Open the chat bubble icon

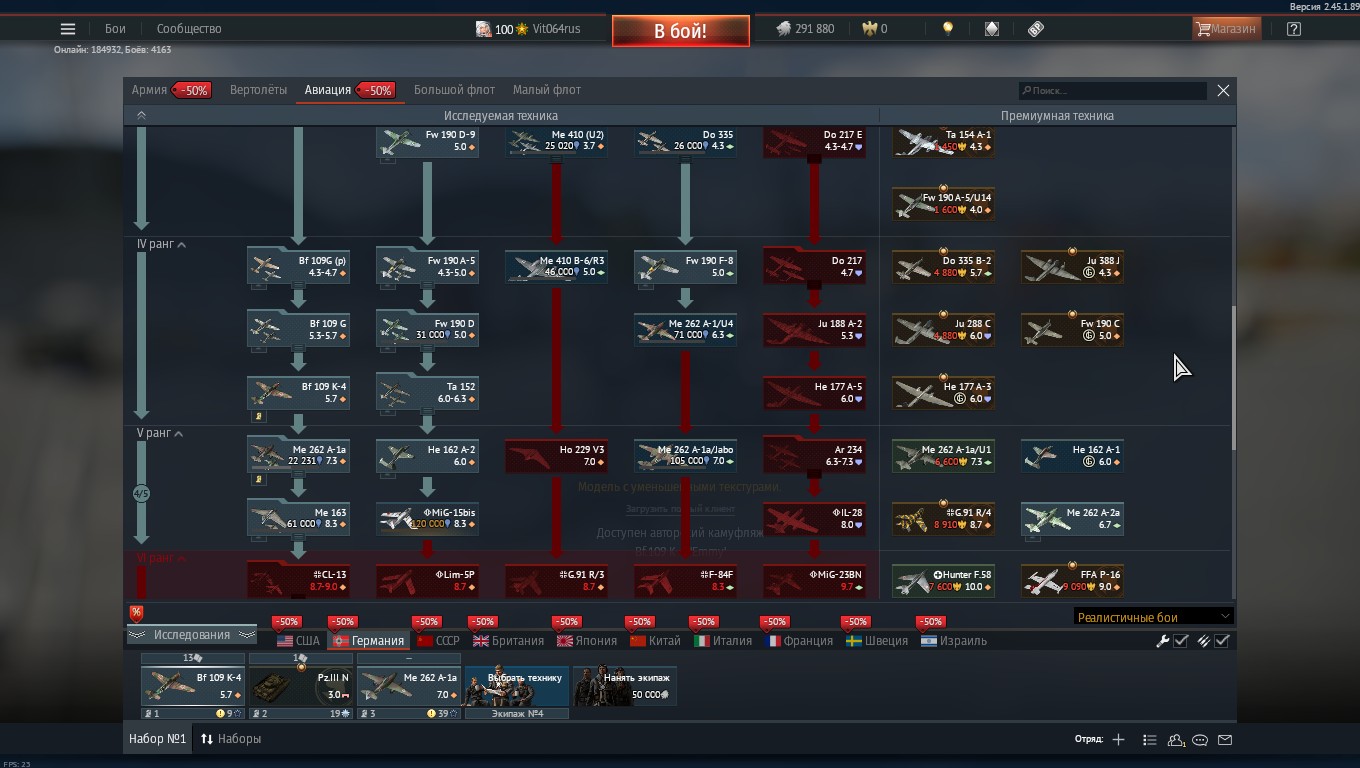pyautogui.click(x=1200, y=740)
